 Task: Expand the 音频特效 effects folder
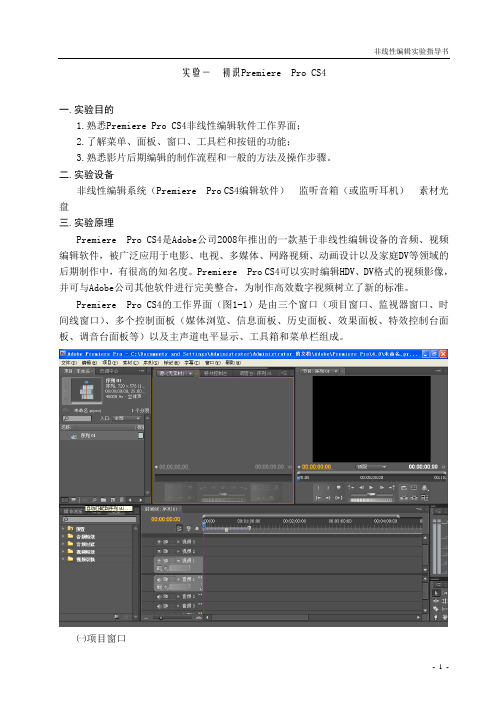pyautogui.click(x=63, y=536)
